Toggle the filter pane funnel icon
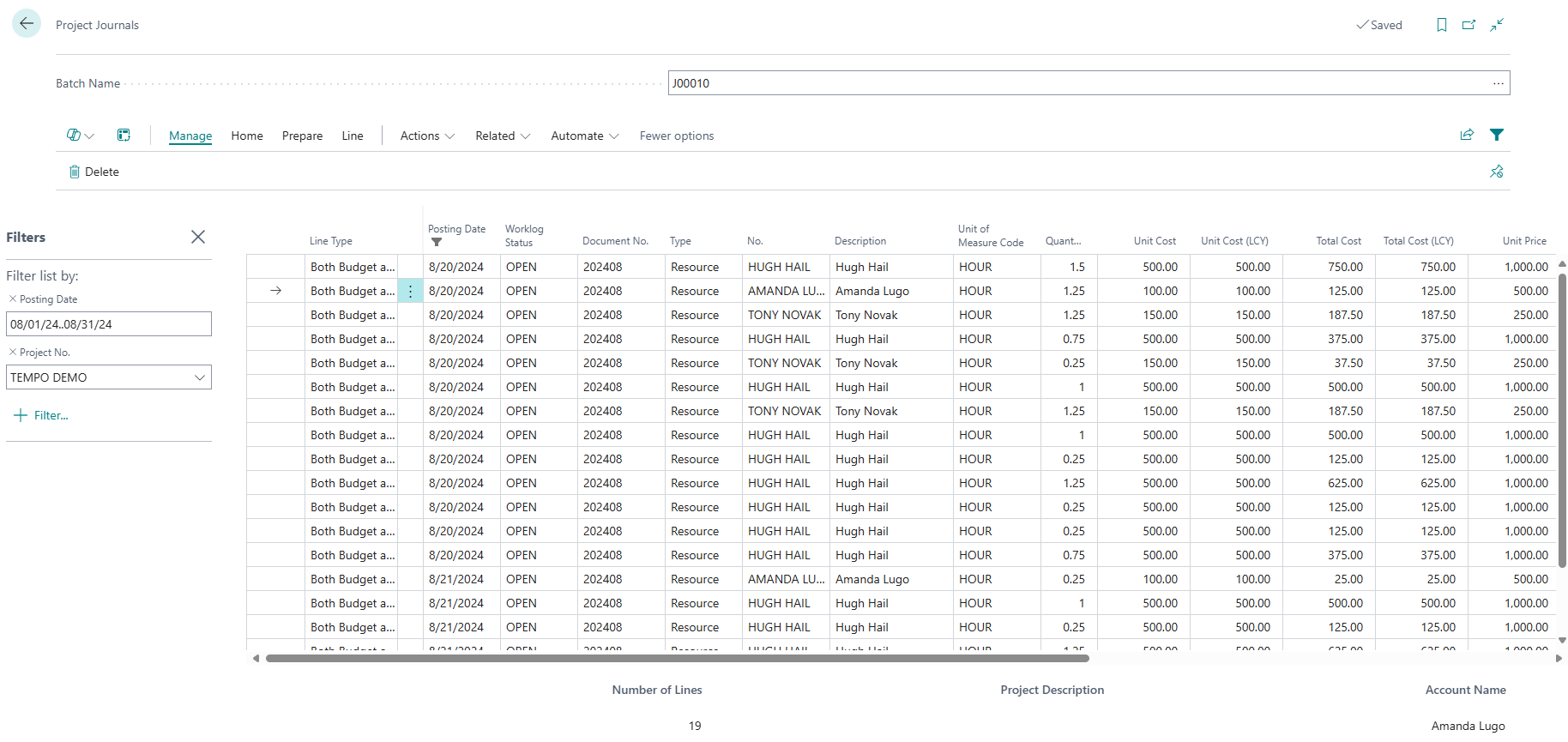The width and height of the screenshot is (1568, 742). click(x=1497, y=135)
